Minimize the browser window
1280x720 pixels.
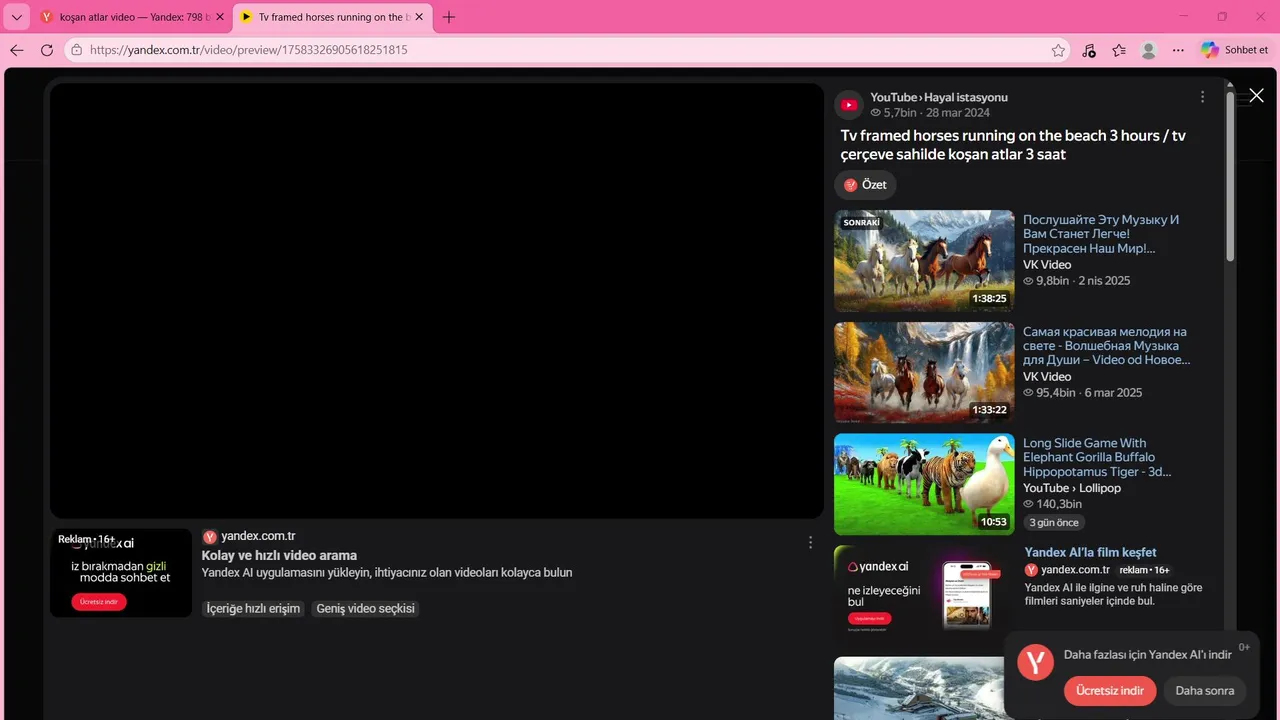[1184, 17]
